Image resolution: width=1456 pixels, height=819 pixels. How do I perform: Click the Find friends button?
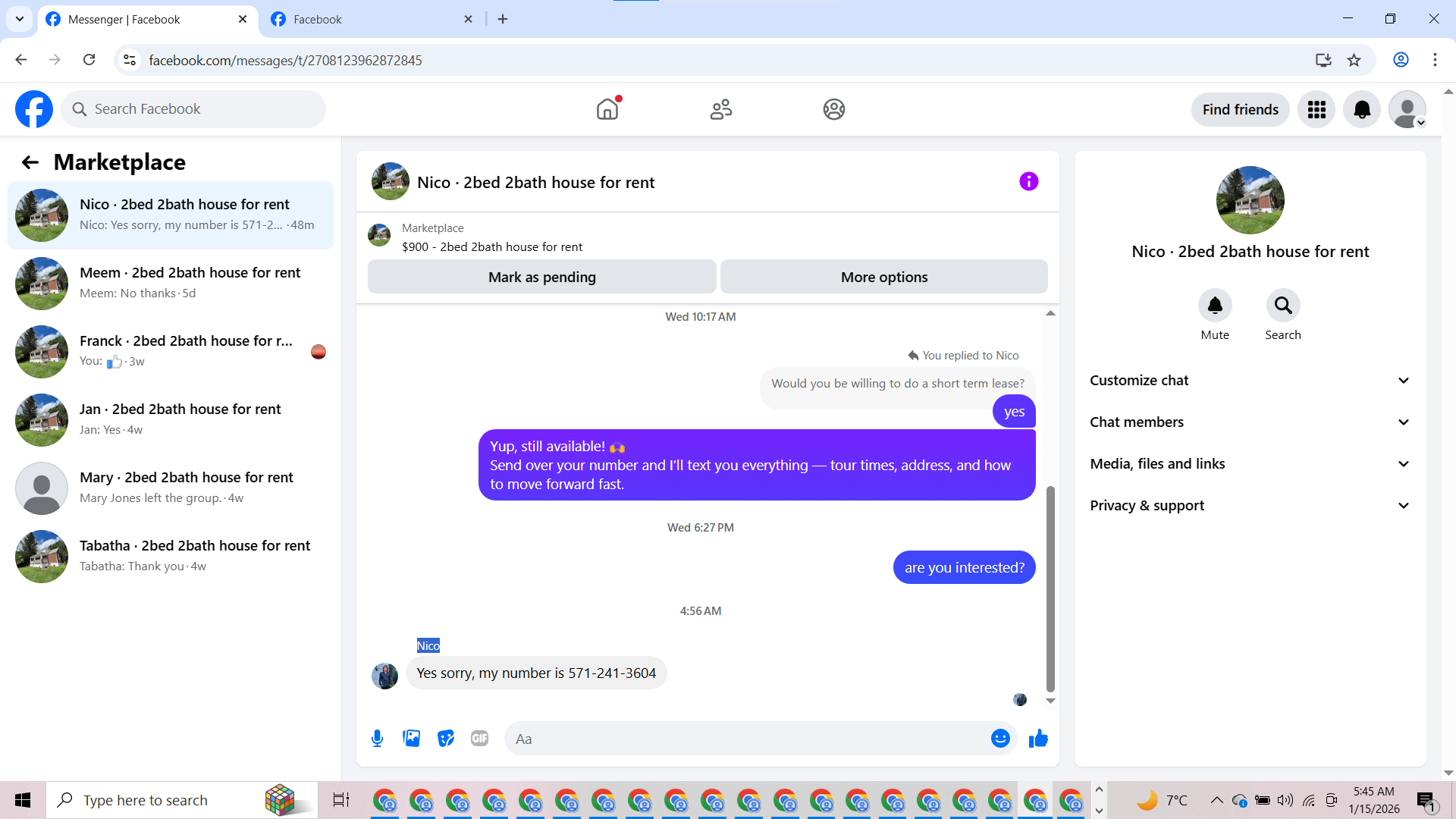[x=1240, y=110]
